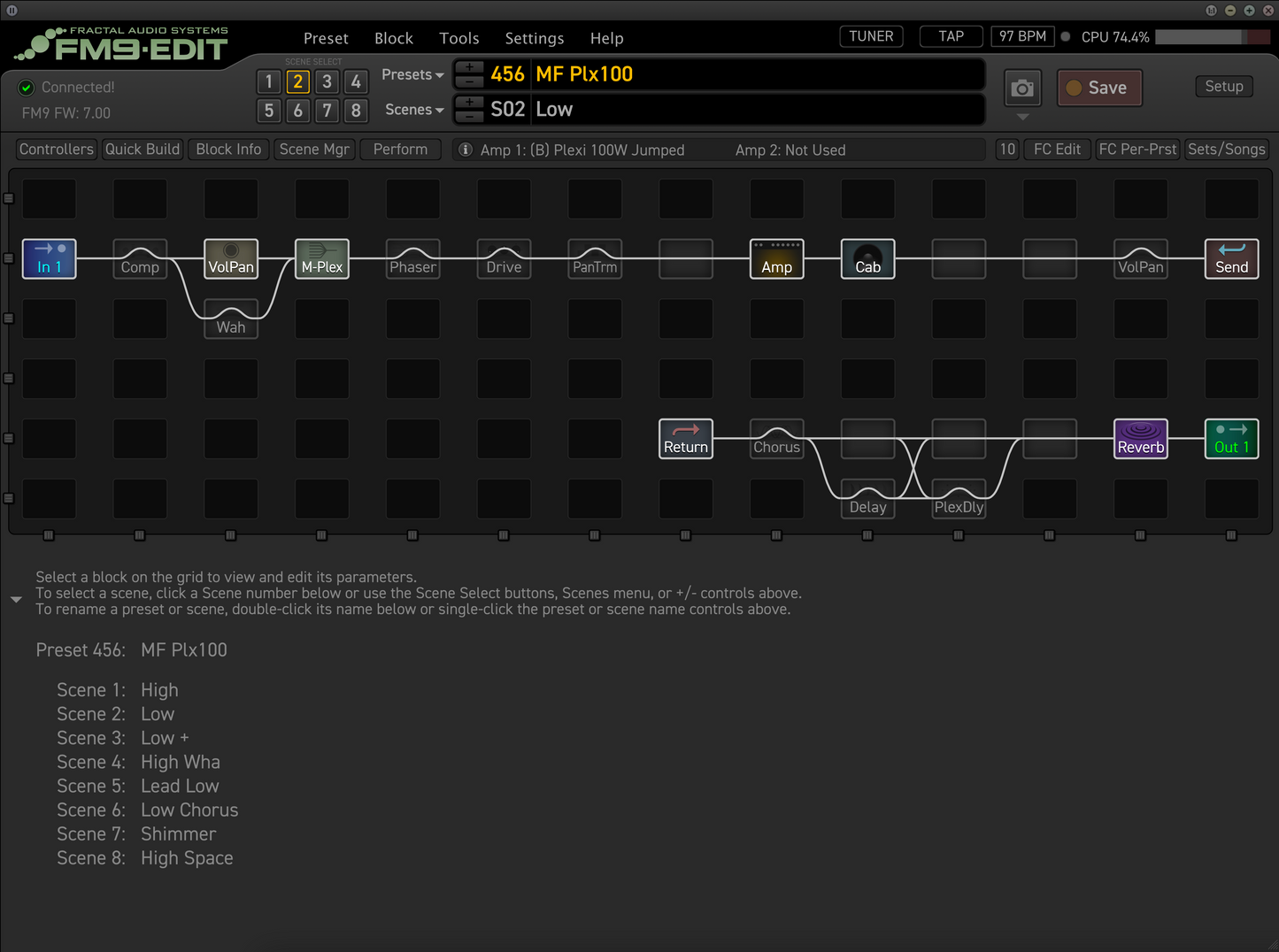
Task: Click the FM9-Edit logo
Action: 123,44
